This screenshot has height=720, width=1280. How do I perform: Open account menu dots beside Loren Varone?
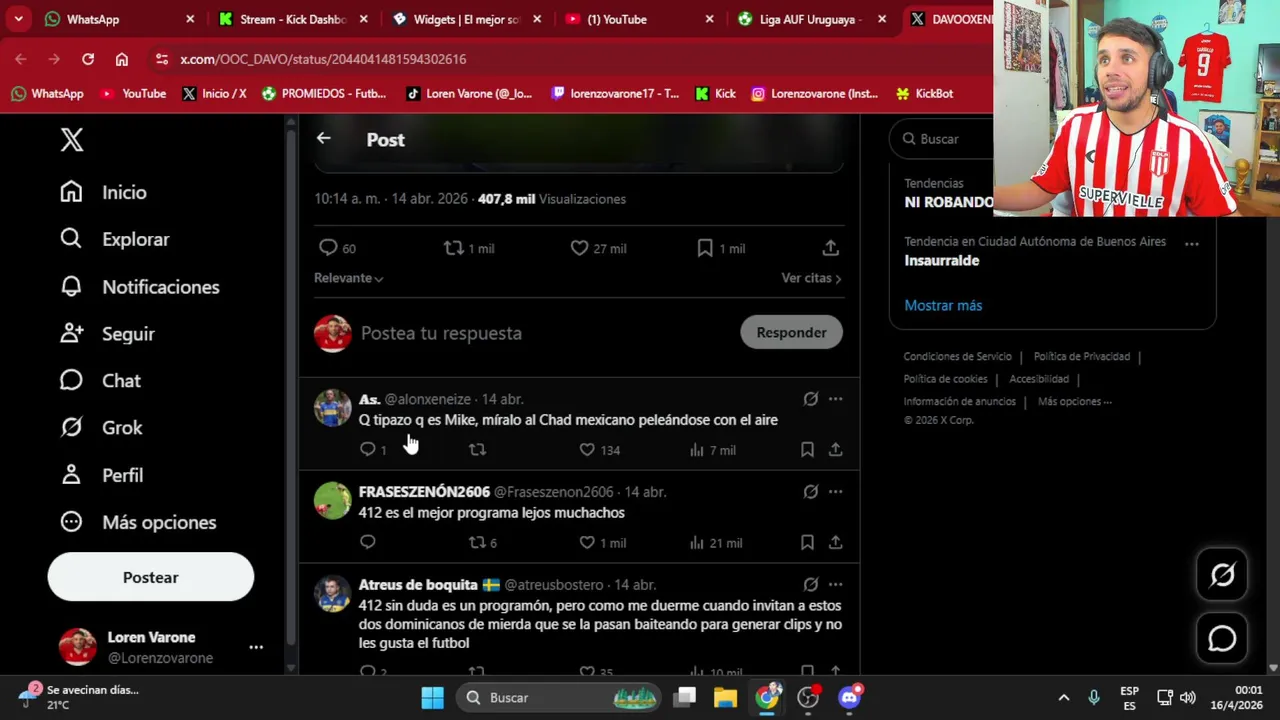(256, 648)
